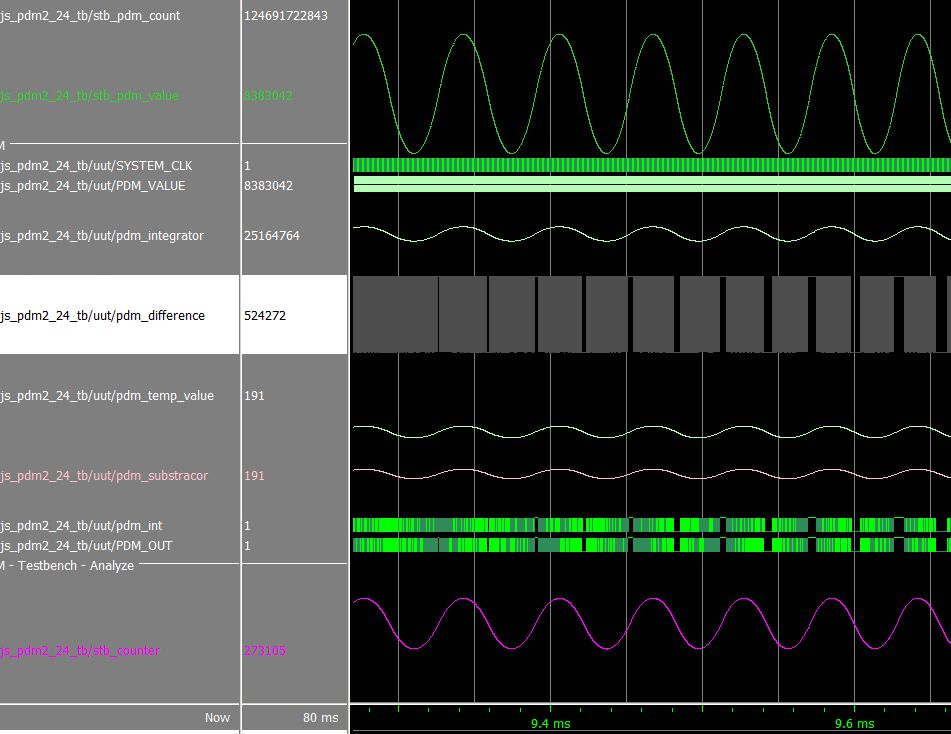Select the PDM_OUT signal name

click(x=86, y=546)
